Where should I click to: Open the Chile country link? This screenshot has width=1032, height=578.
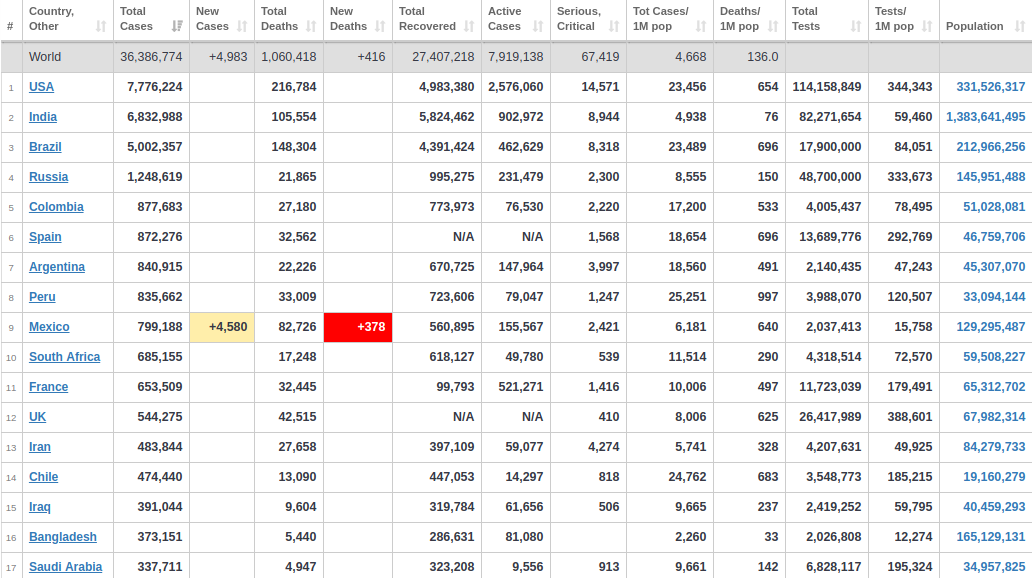point(43,477)
